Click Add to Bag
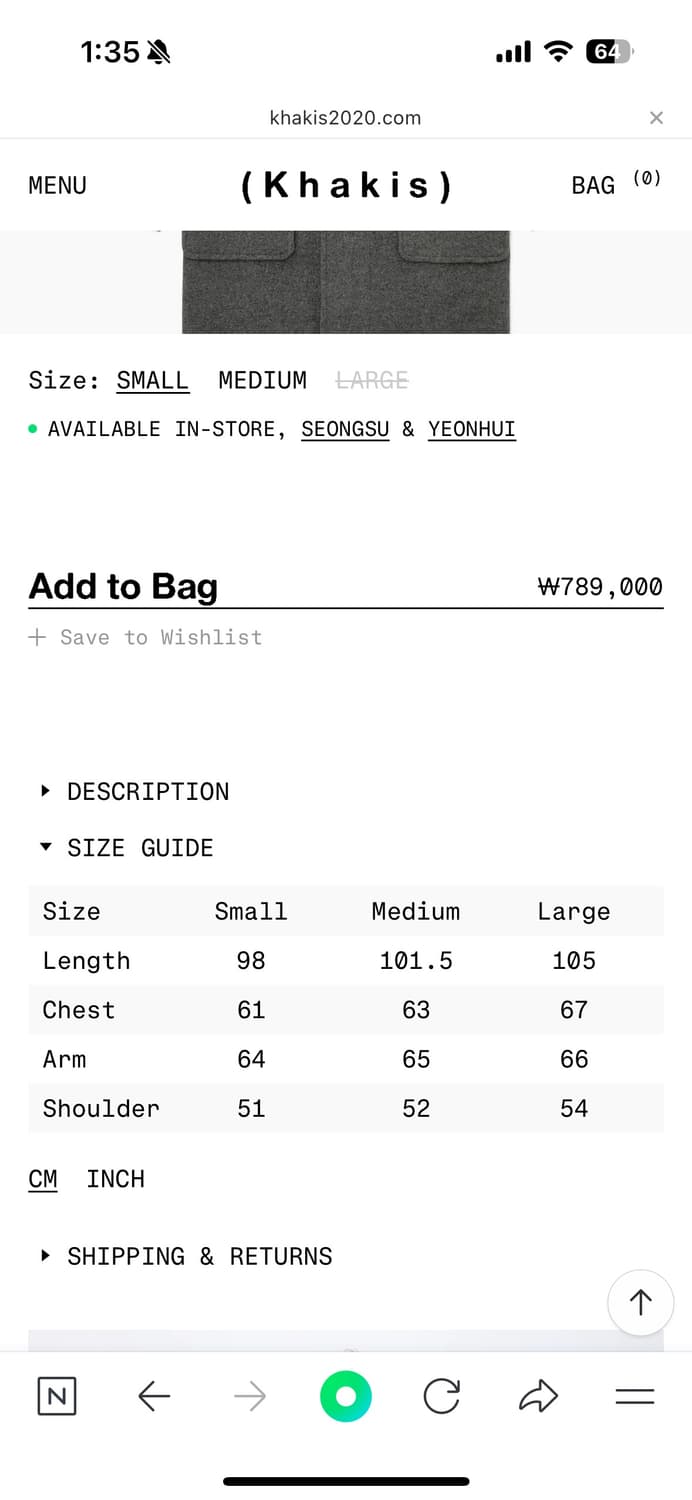The image size is (692, 1500). [123, 586]
